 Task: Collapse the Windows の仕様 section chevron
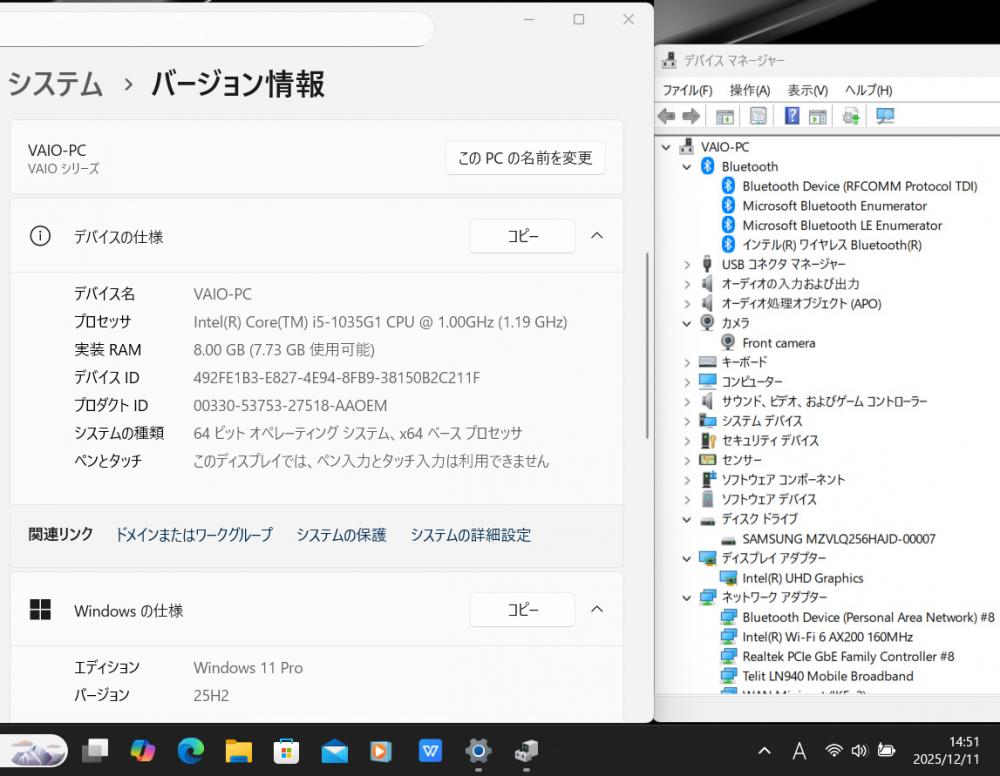tap(597, 609)
